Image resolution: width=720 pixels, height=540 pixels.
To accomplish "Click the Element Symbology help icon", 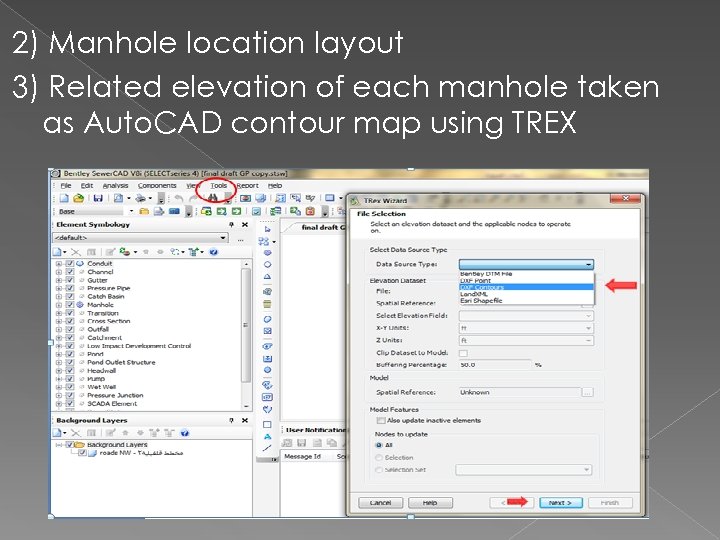I will click(x=214, y=252).
